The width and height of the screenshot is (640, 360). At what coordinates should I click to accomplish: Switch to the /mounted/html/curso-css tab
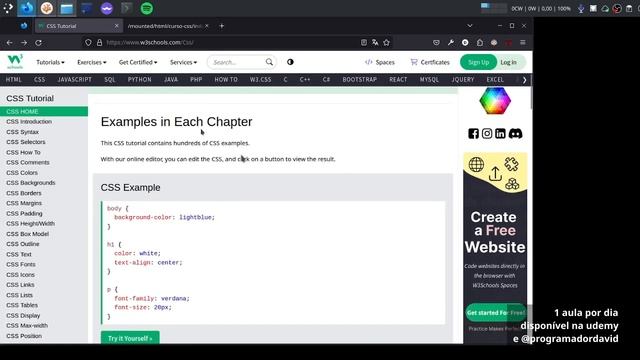(x=165, y=26)
